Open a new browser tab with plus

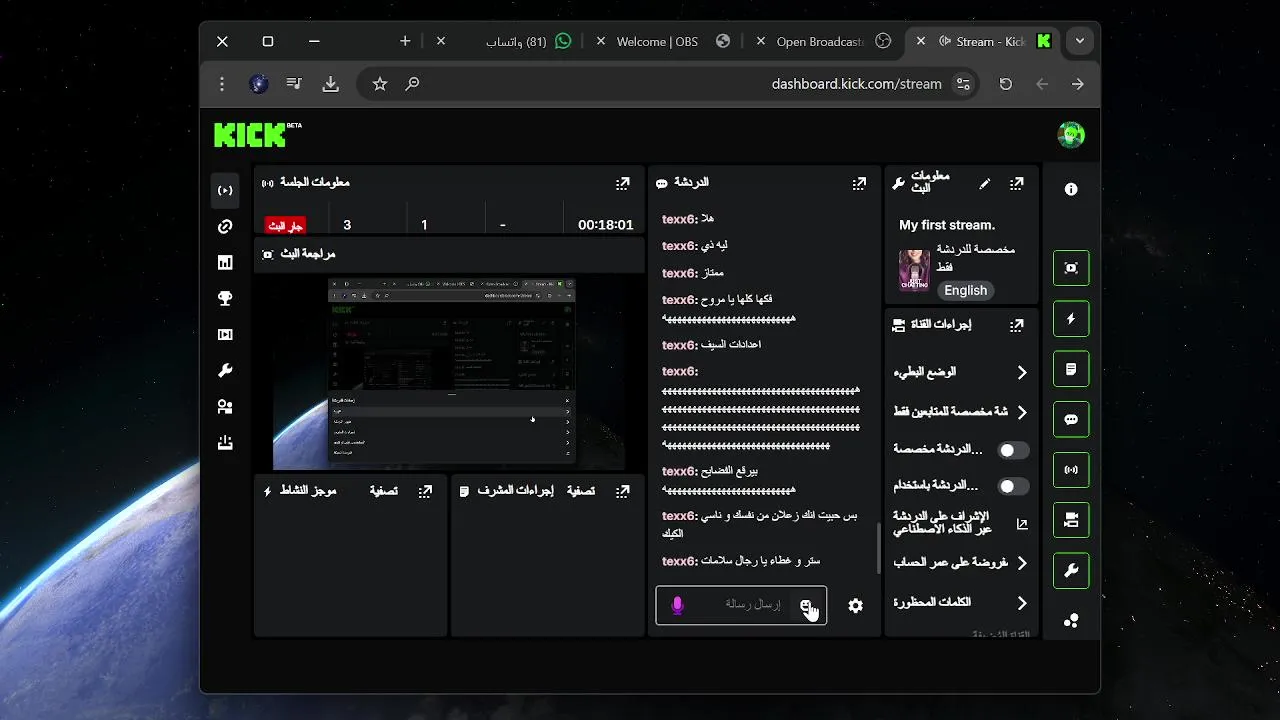click(x=405, y=41)
